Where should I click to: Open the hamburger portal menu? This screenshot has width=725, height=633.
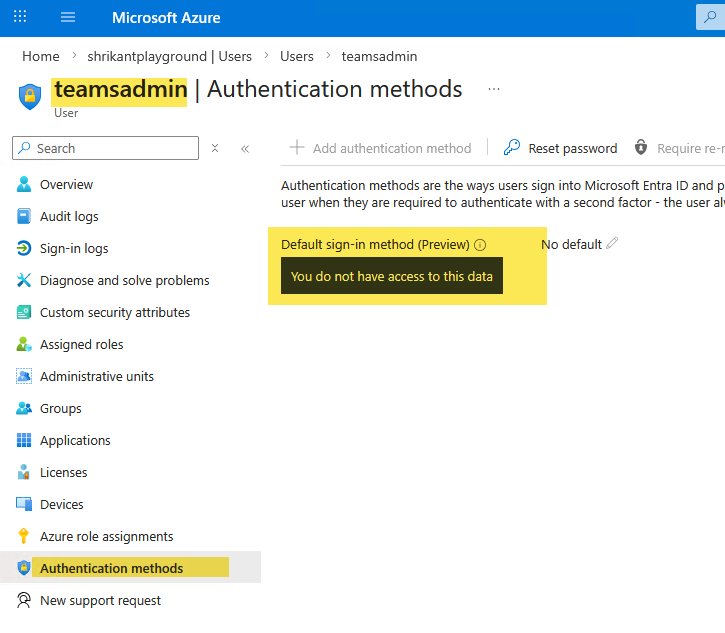tap(68, 18)
